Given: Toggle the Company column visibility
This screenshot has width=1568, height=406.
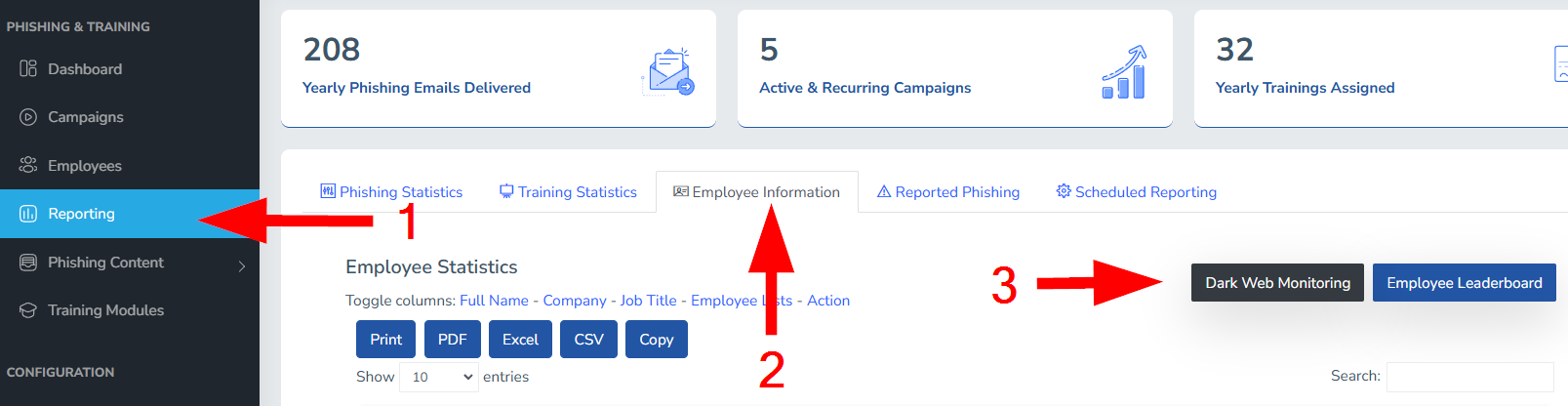Looking at the screenshot, I should click(x=575, y=301).
